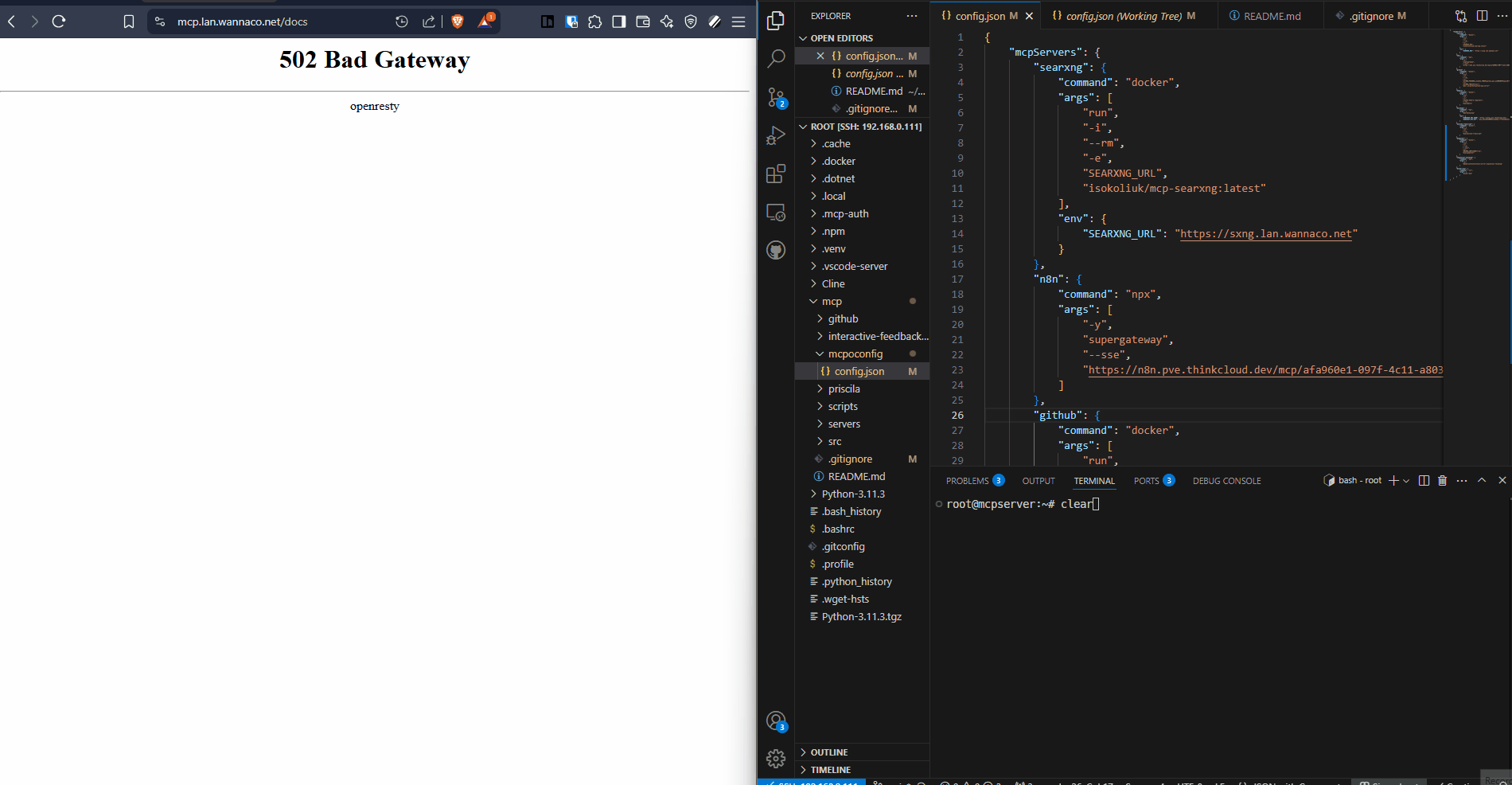Select config.json under mcpoconfig in tree
The height and width of the screenshot is (785, 1512).
point(862,372)
